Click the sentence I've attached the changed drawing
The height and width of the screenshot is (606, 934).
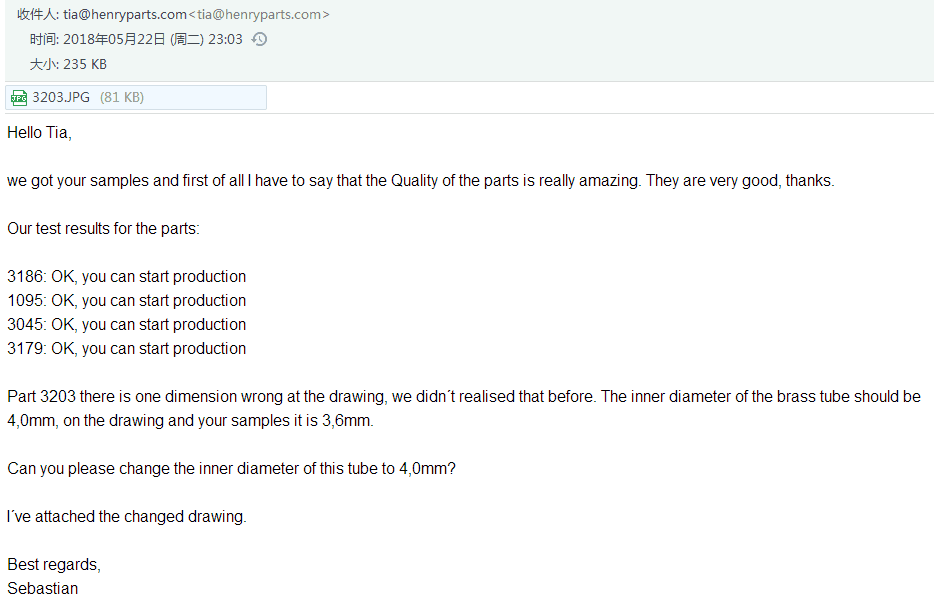pos(126,516)
